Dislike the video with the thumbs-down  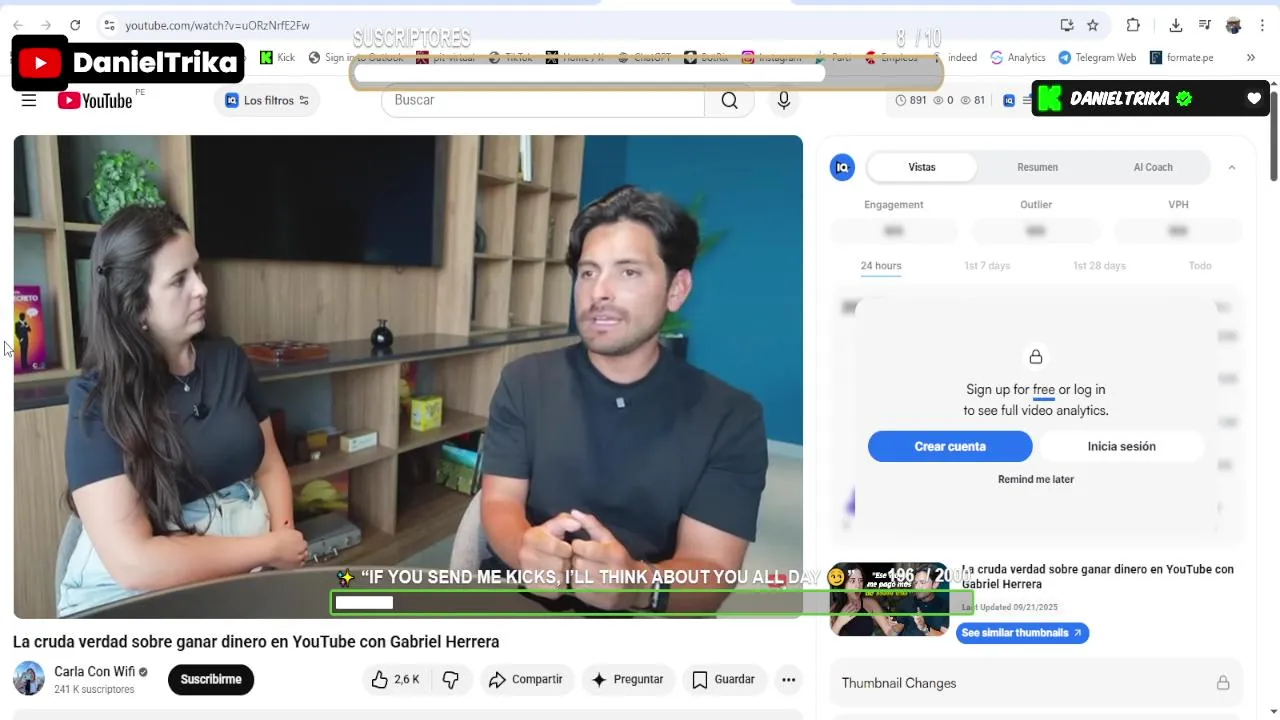point(451,680)
